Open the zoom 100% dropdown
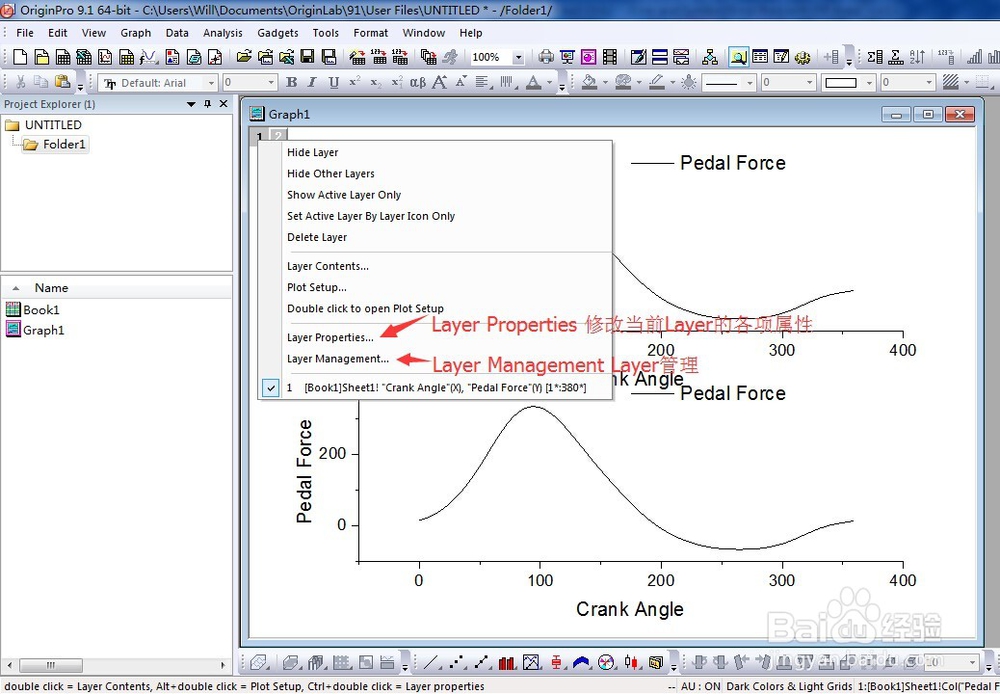Viewport: 1000px width, 694px height. (x=518, y=57)
